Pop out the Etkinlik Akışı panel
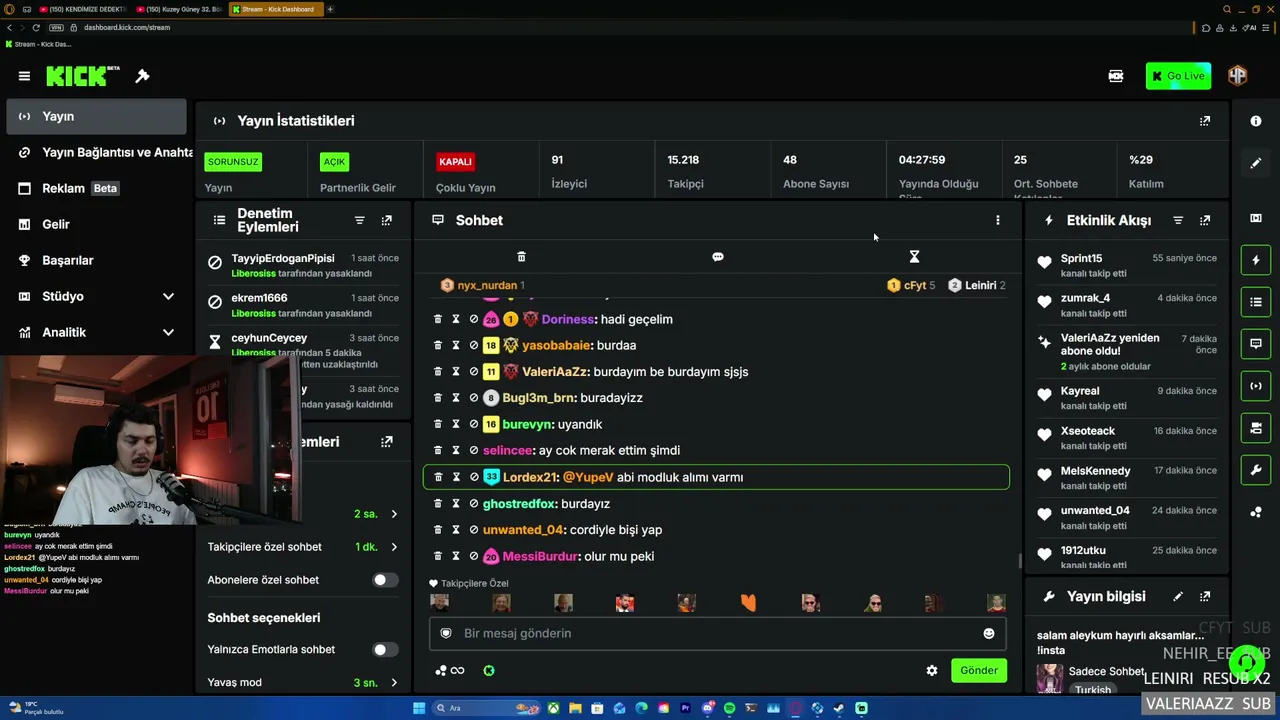The image size is (1280, 720). 1205,220
